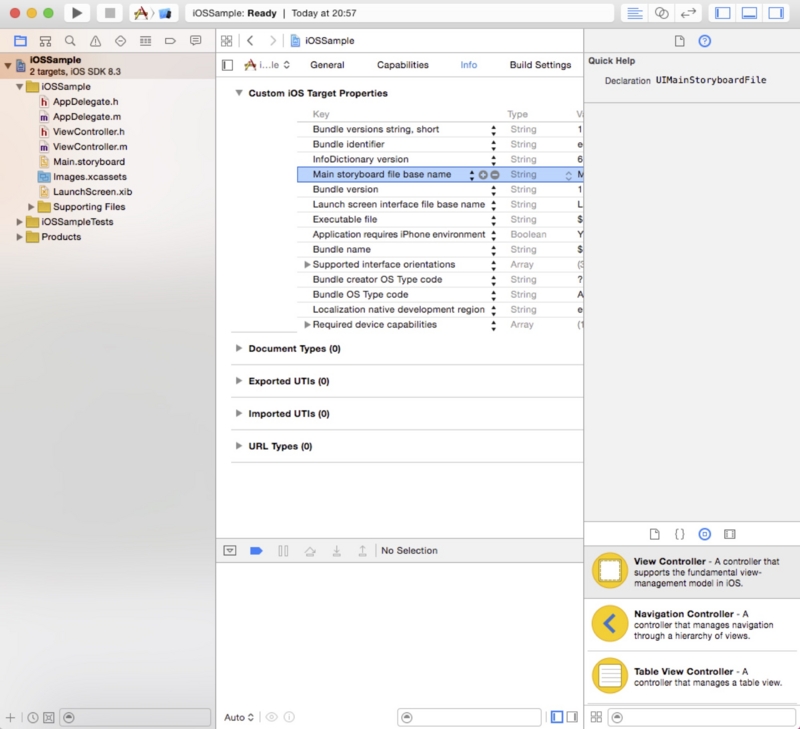Open the Report navigator speech bubble
The height and width of the screenshot is (729, 800).
195,41
